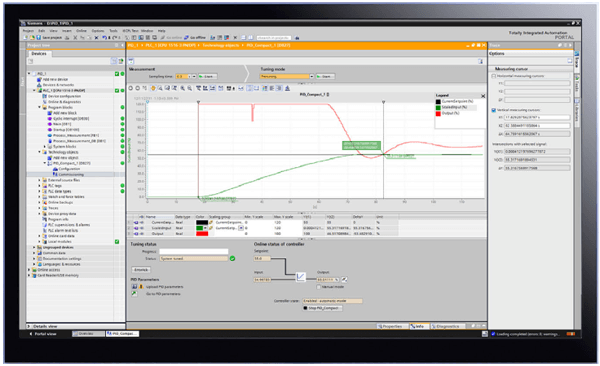Enable the Manual mode checkbox
Viewport: 600px width, 366px height.
(x=318, y=287)
